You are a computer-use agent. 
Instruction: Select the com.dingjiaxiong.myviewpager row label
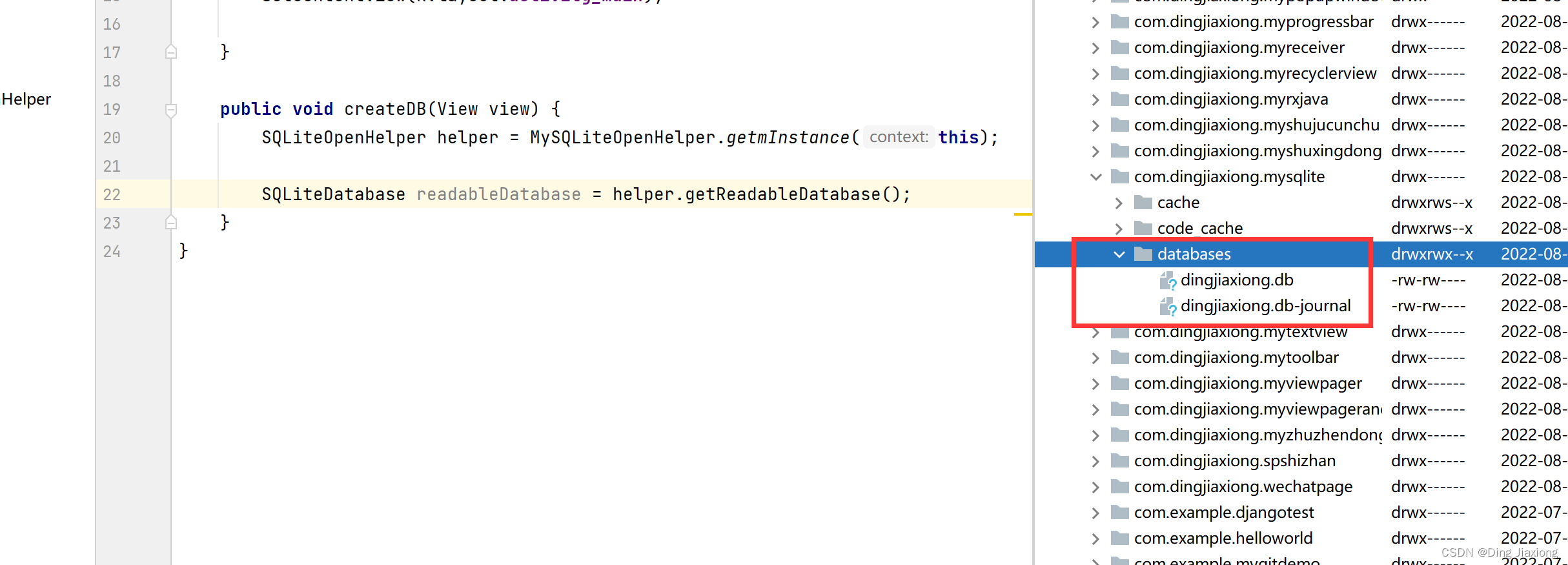[x=1248, y=384]
